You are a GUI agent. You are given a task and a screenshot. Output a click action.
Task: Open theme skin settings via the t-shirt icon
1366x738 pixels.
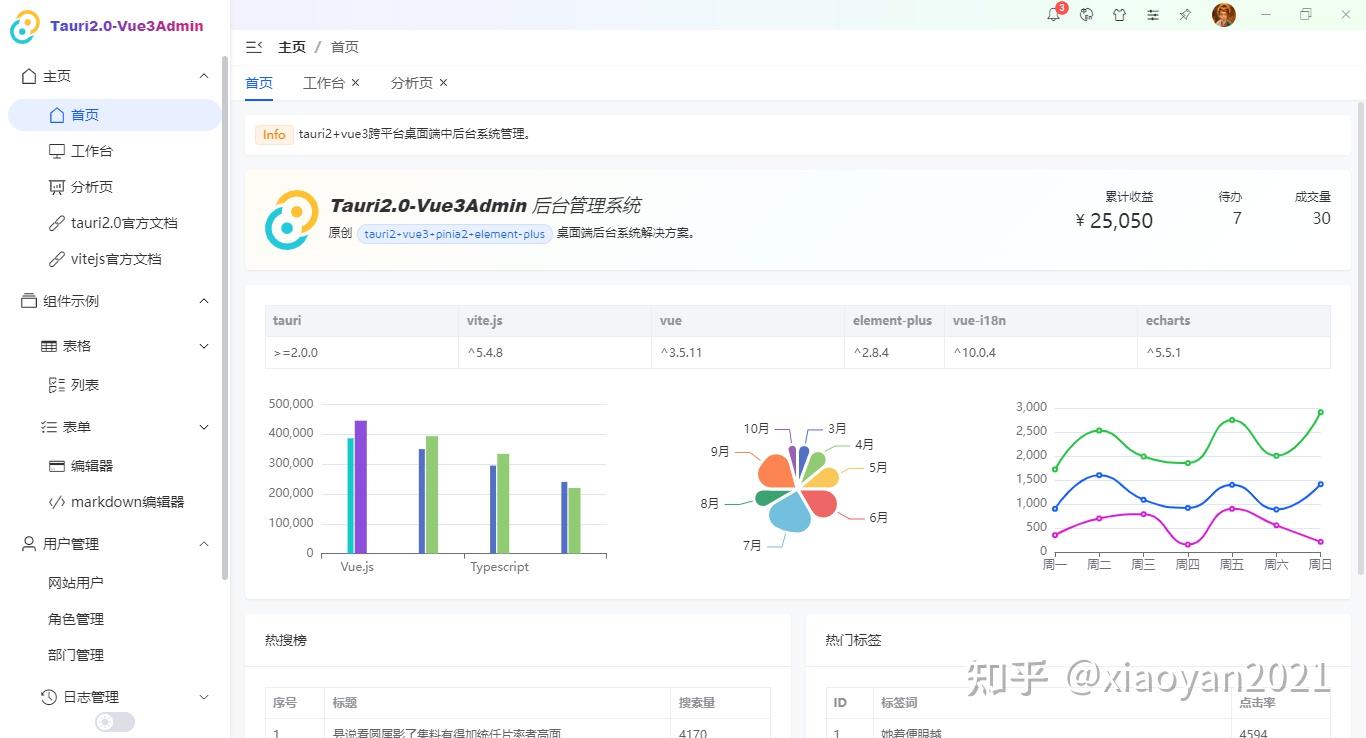[1119, 15]
